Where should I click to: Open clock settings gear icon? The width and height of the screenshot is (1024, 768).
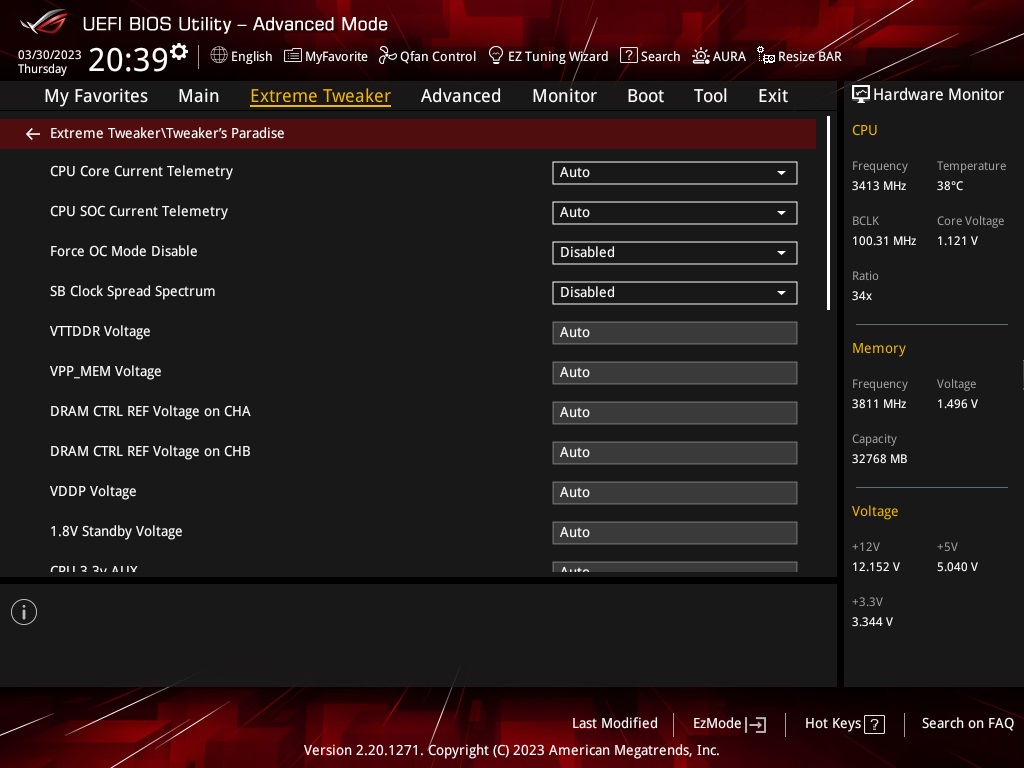tap(179, 52)
